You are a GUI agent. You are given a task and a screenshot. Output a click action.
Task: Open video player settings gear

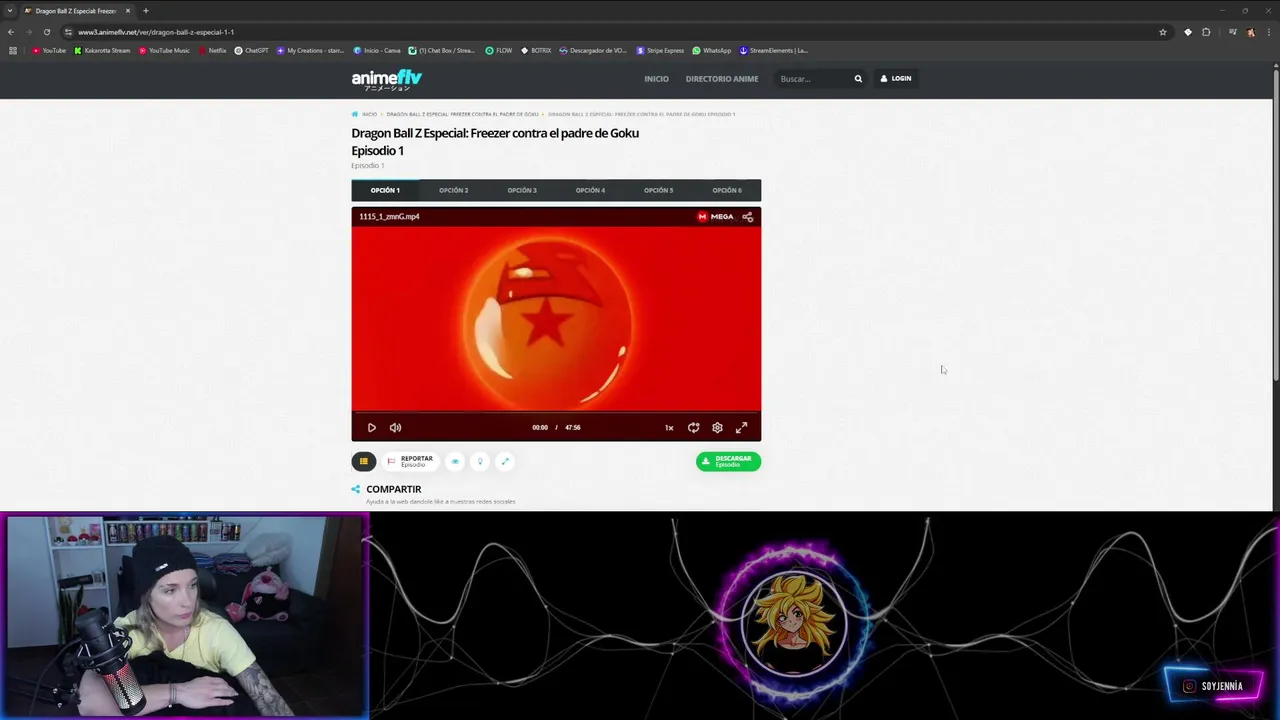coord(717,428)
